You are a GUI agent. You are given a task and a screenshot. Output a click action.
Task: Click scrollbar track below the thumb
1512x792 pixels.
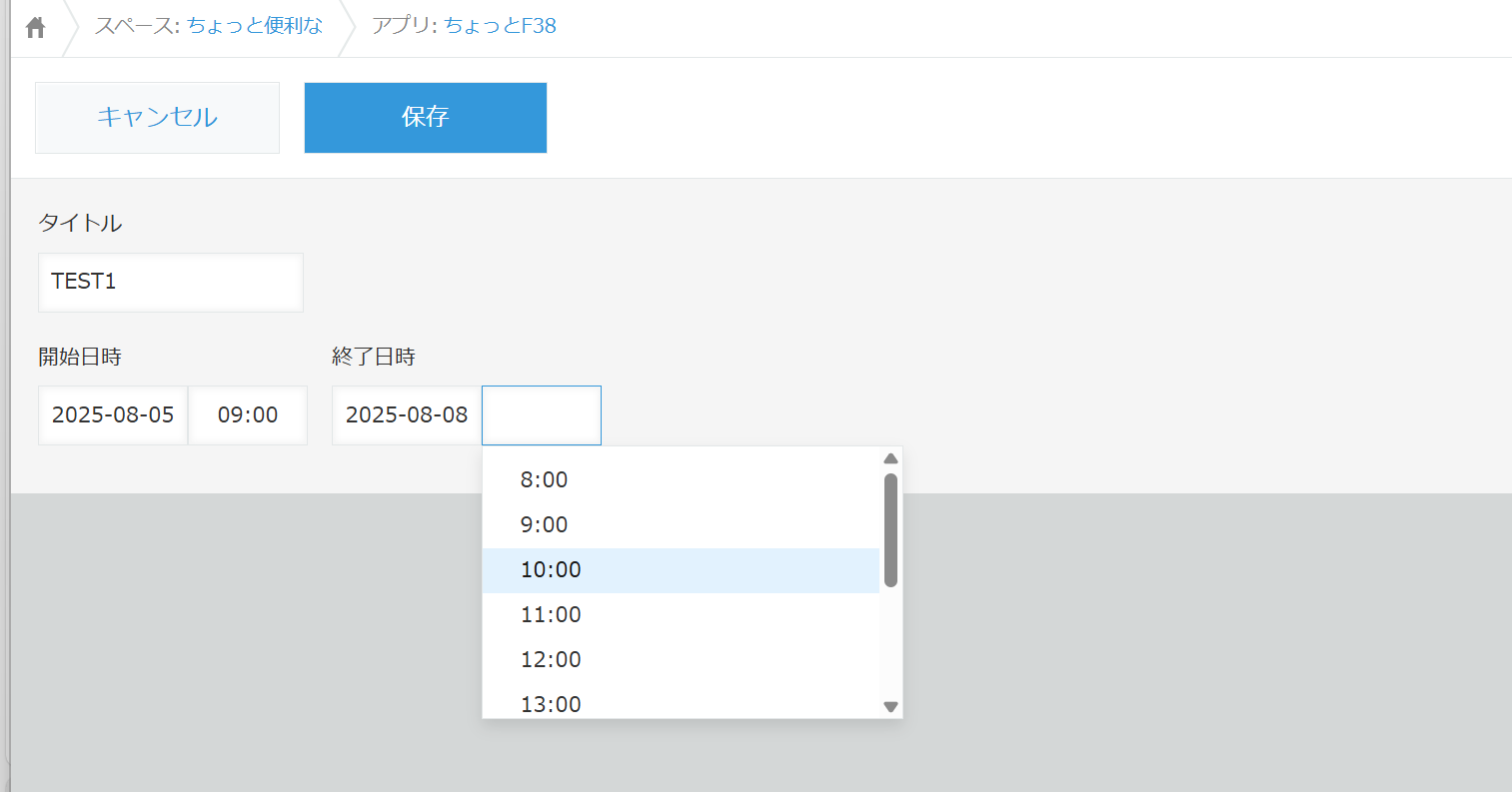(x=890, y=644)
